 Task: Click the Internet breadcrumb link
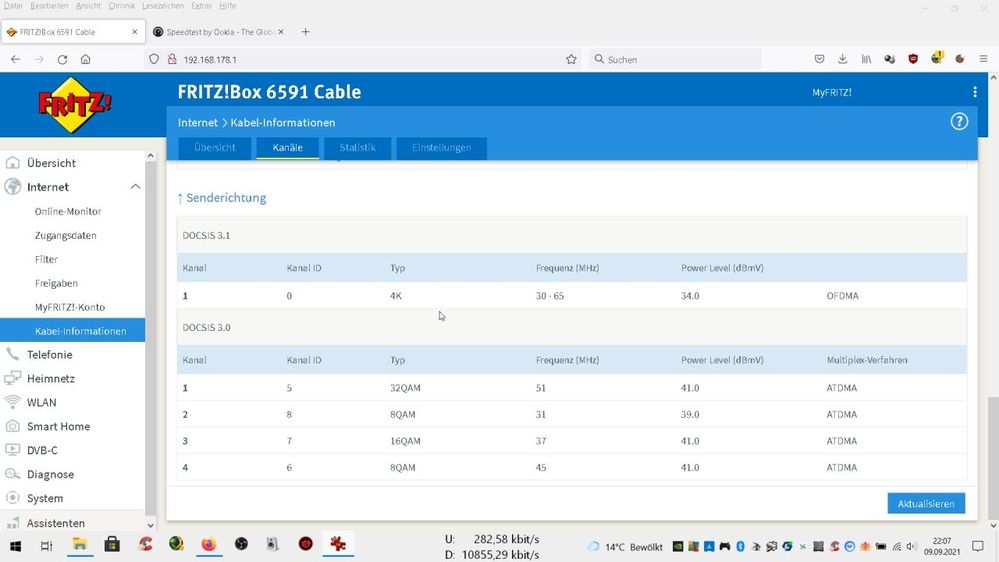[198, 122]
